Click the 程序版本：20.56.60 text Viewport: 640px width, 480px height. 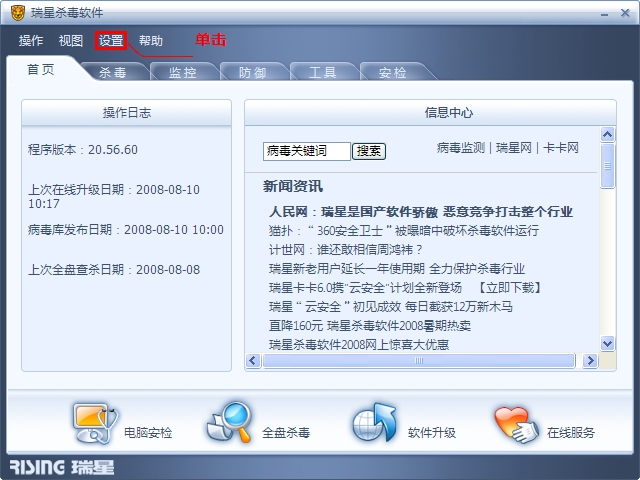[83, 149]
